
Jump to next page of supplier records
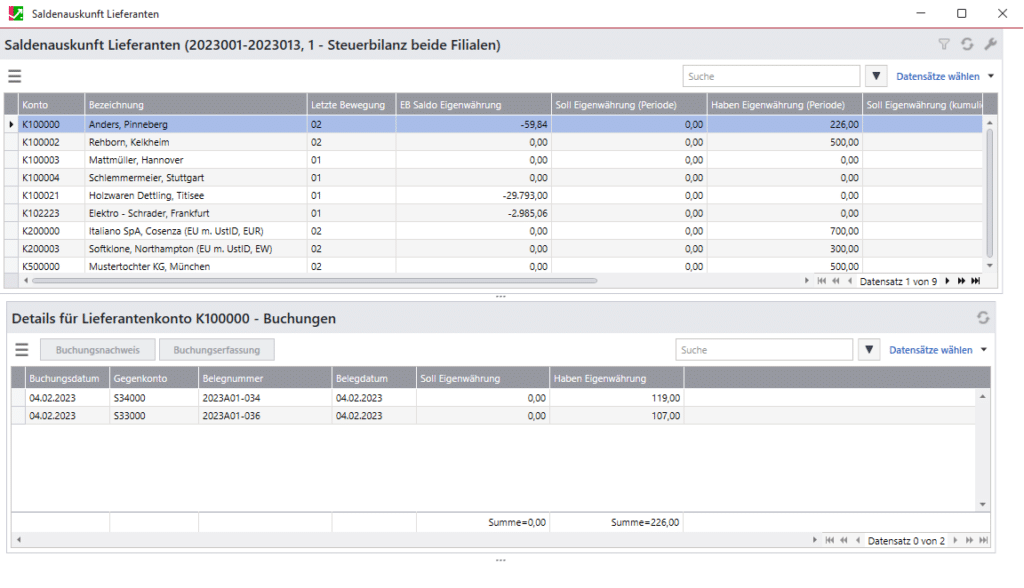coord(961,281)
